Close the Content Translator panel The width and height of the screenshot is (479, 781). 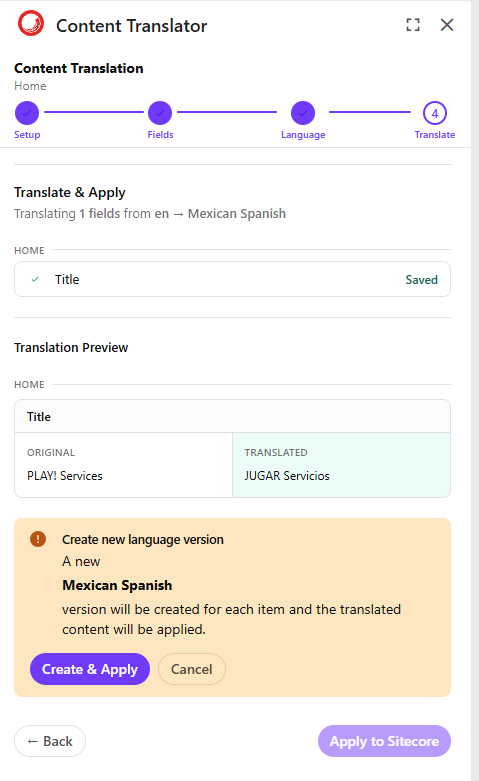(447, 24)
